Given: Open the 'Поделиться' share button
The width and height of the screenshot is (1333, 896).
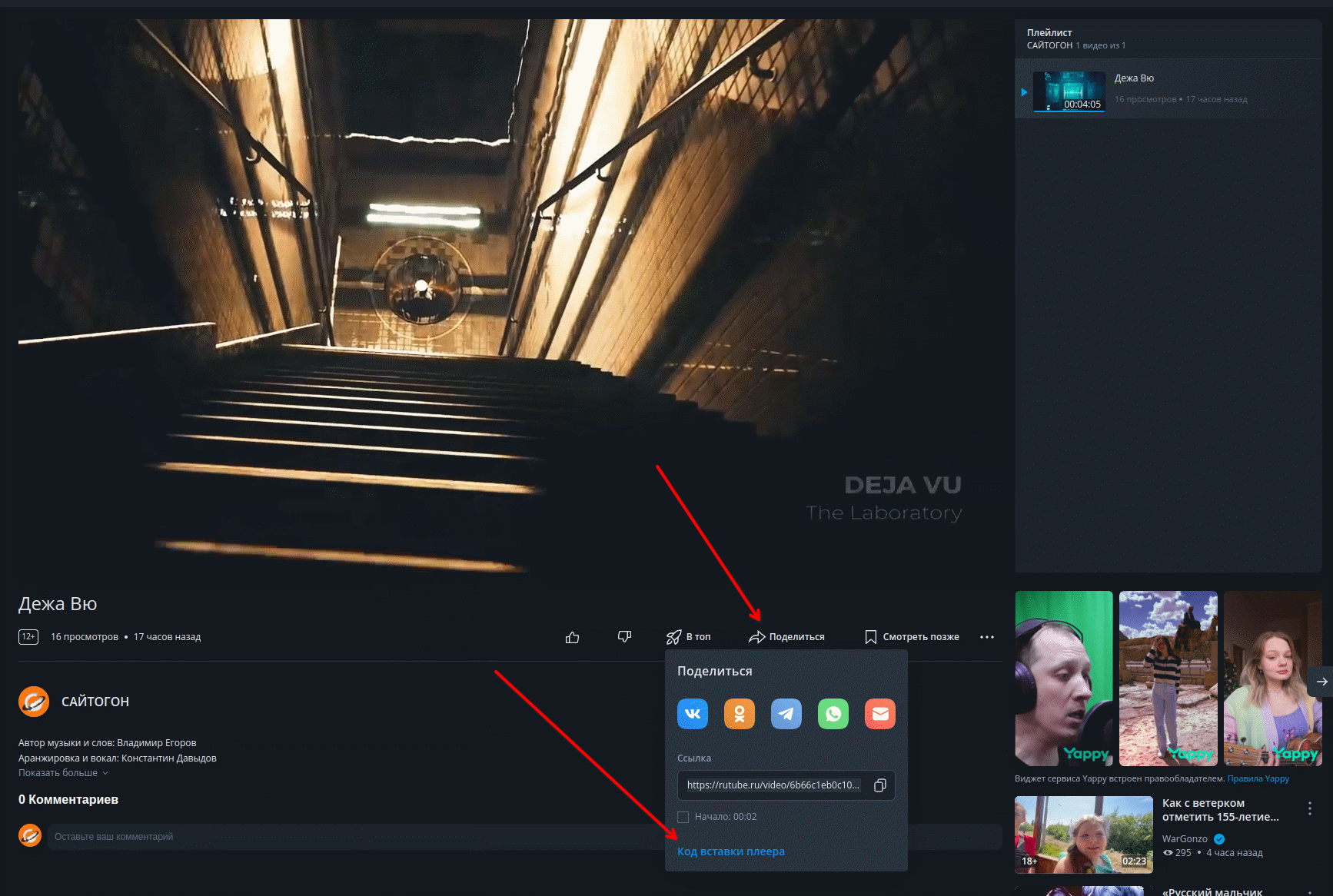Looking at the screenshot, I should point(786,637).
